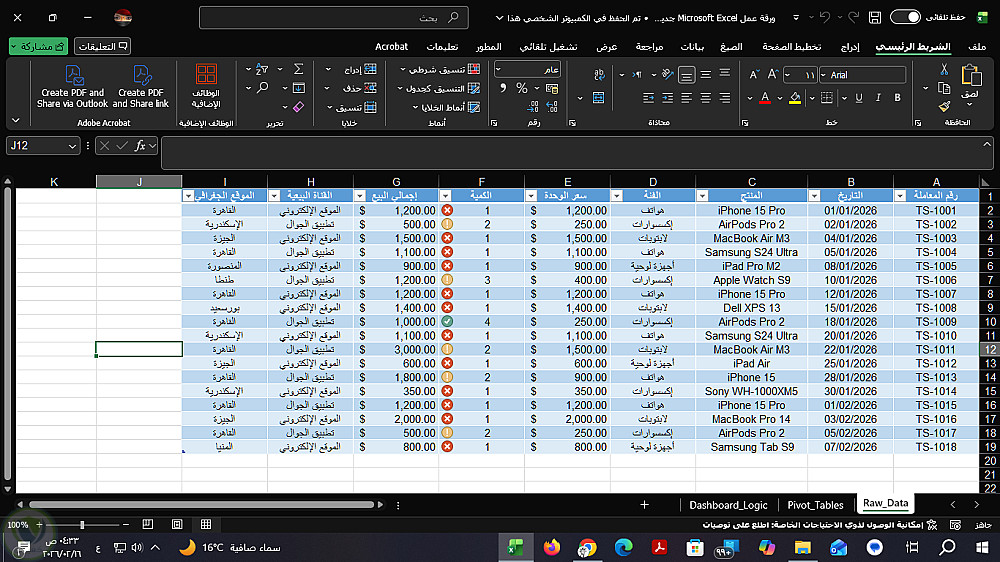Open the number format عام dropdown
Screen dimensions: 1000x562
coord(498,69)
